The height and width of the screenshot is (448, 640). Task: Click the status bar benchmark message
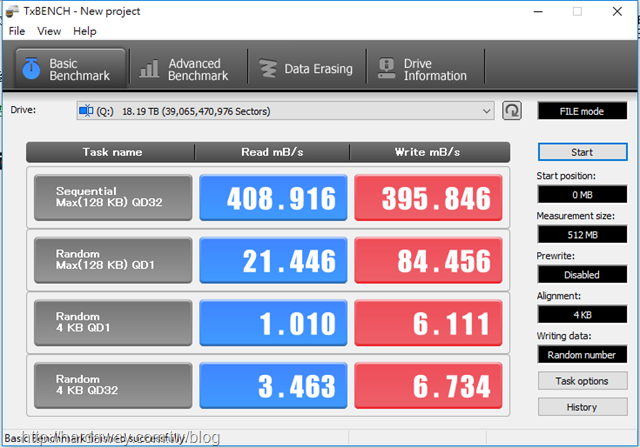95,439
